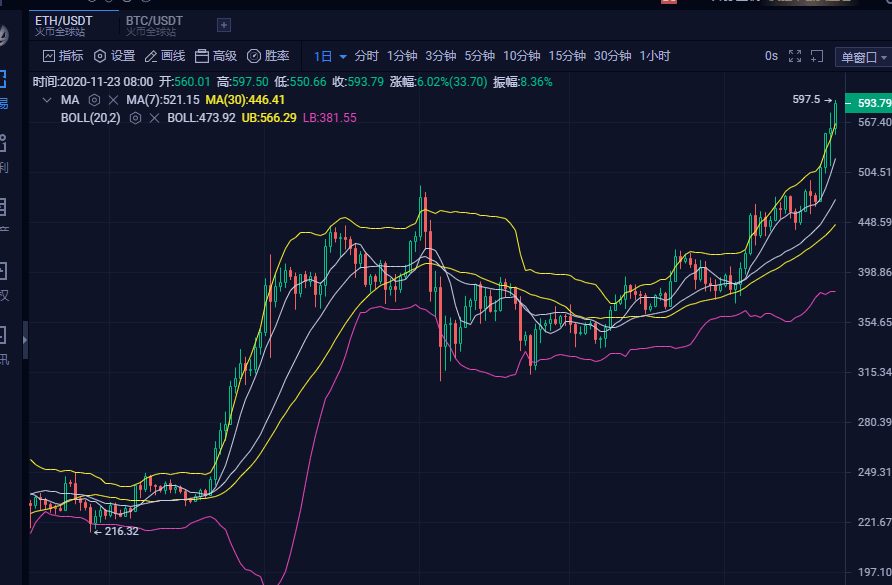The image size is (892, 585).
Task: Click the add-window icon beside fullscreen
Action: (x=817, y=56)
